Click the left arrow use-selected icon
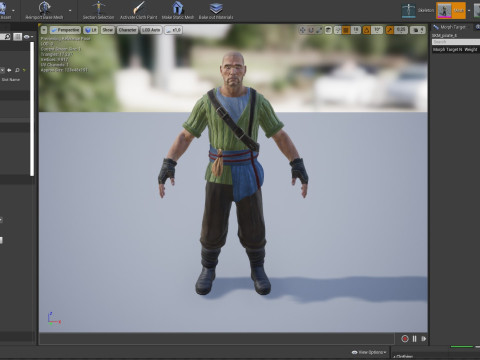Screen dimensions: 480x360 click(9, 70)
